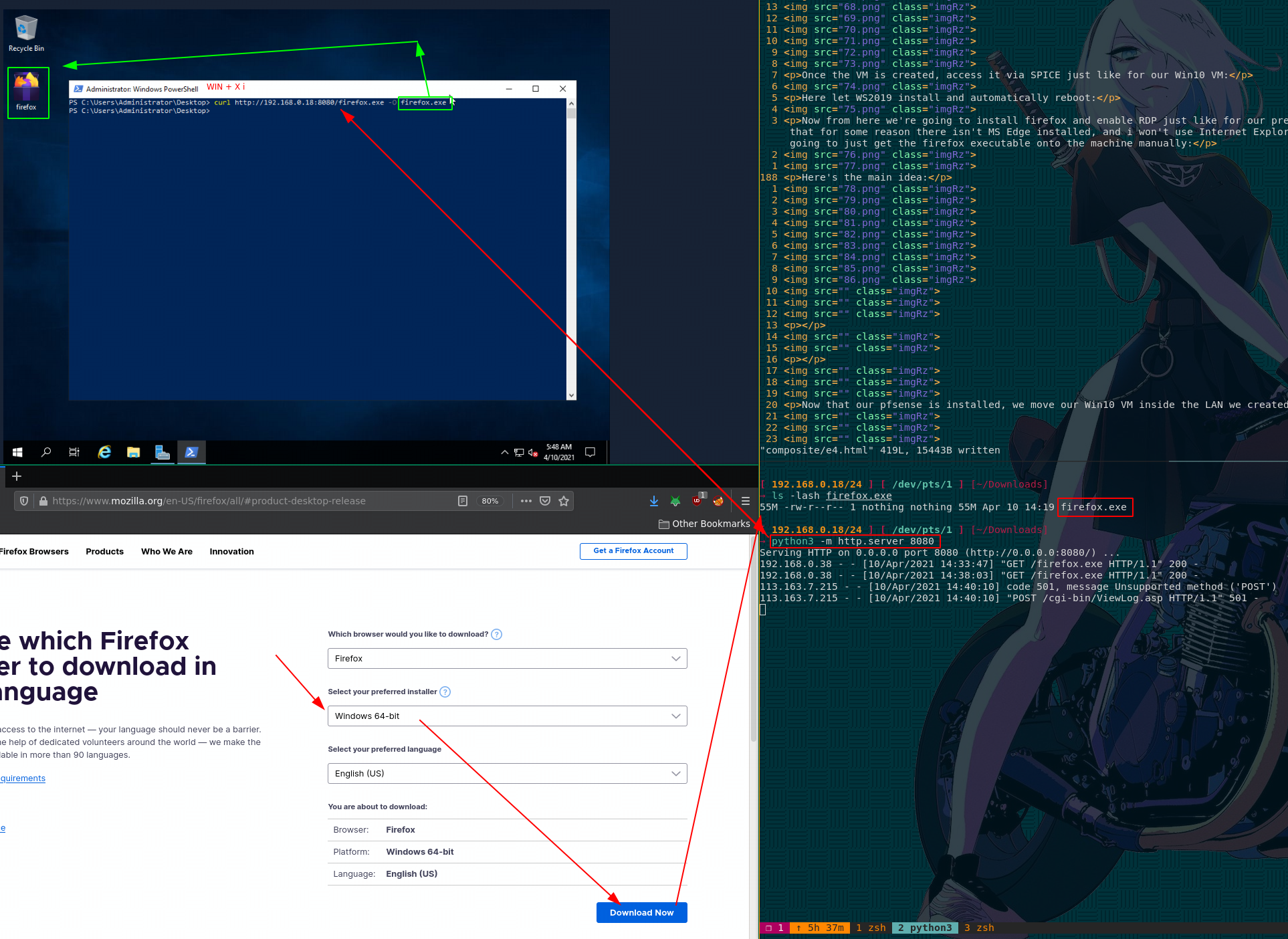Open the Who We Are nav menu
The image size is (1288, 939).
(x=167, y=552)
